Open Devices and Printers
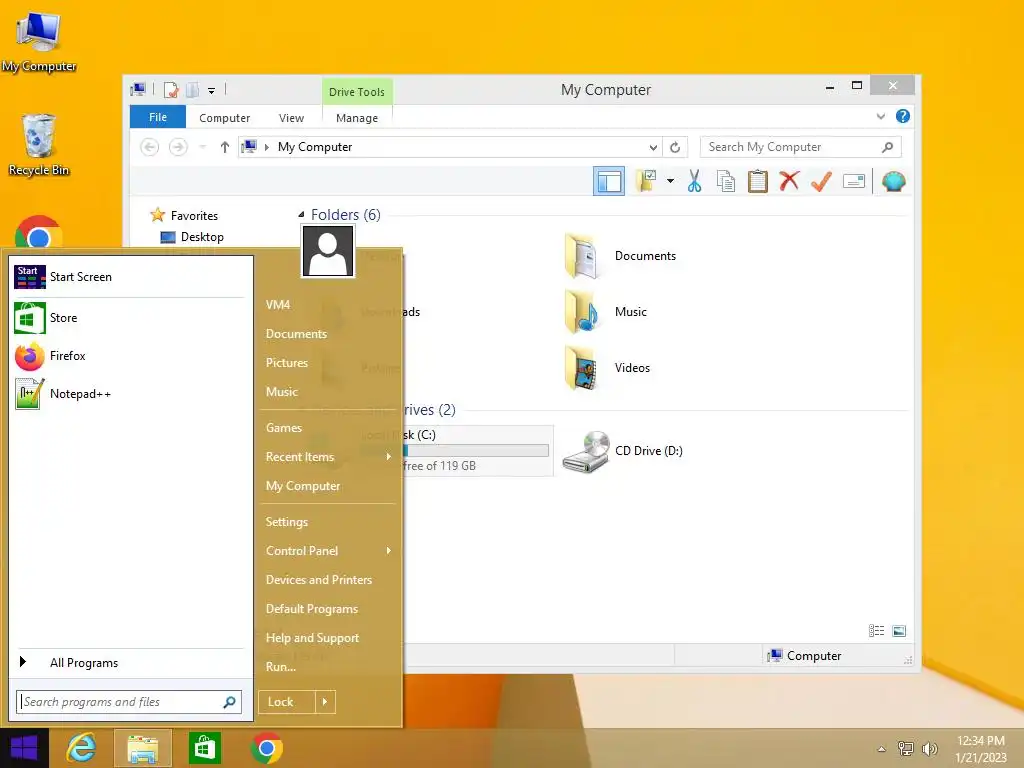 coord(319,580)
